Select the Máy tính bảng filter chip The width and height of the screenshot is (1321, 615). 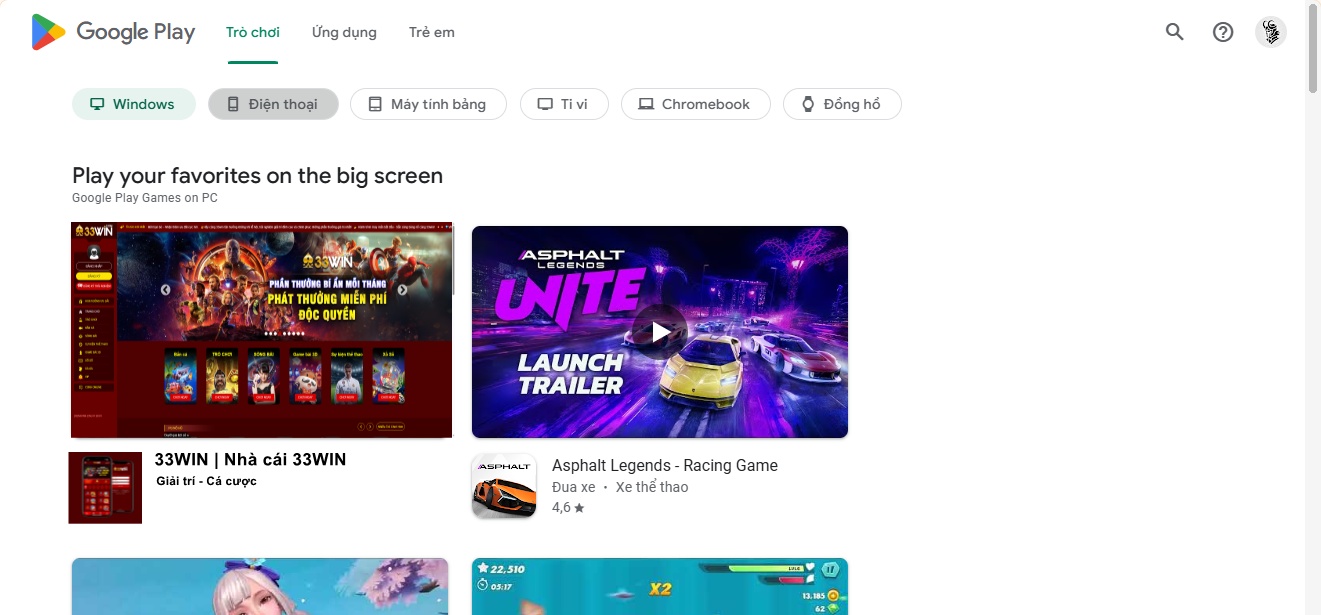click(428, 104)
